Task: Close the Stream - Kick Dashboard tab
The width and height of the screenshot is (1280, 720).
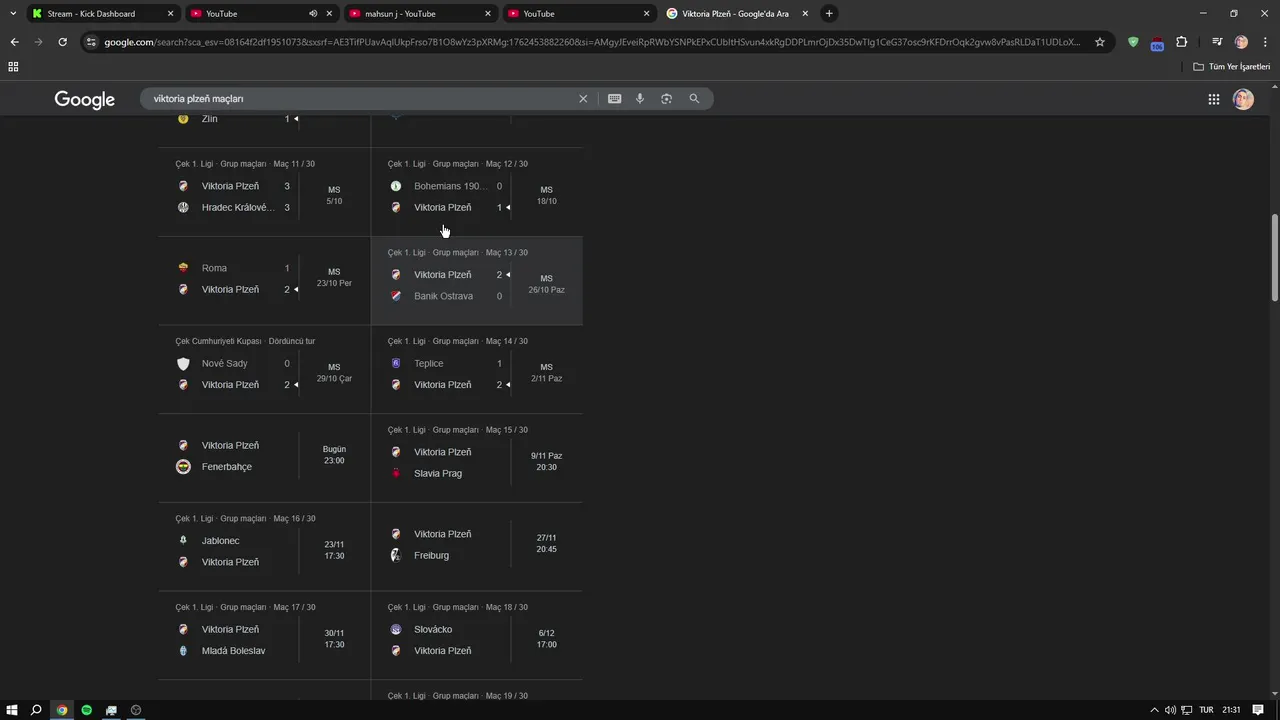Action: (170, 14)
